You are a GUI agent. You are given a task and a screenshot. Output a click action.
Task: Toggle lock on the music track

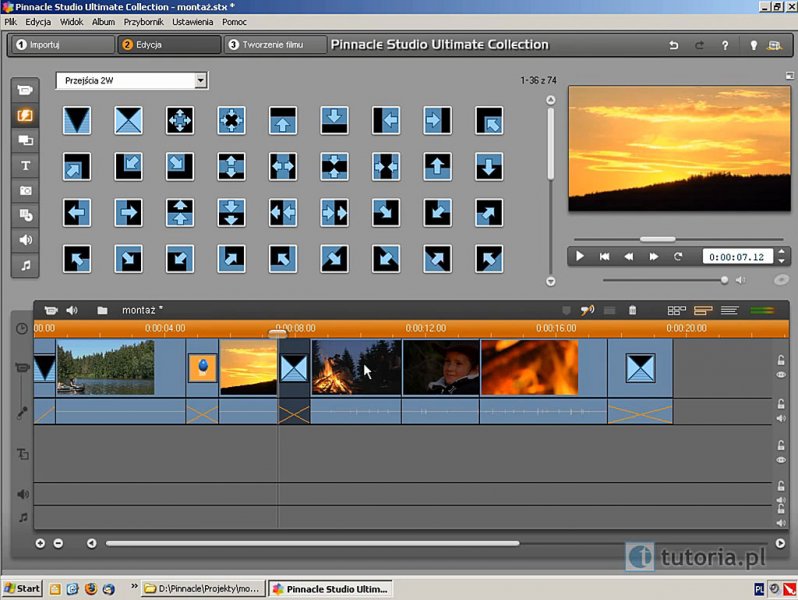point(781,510)
